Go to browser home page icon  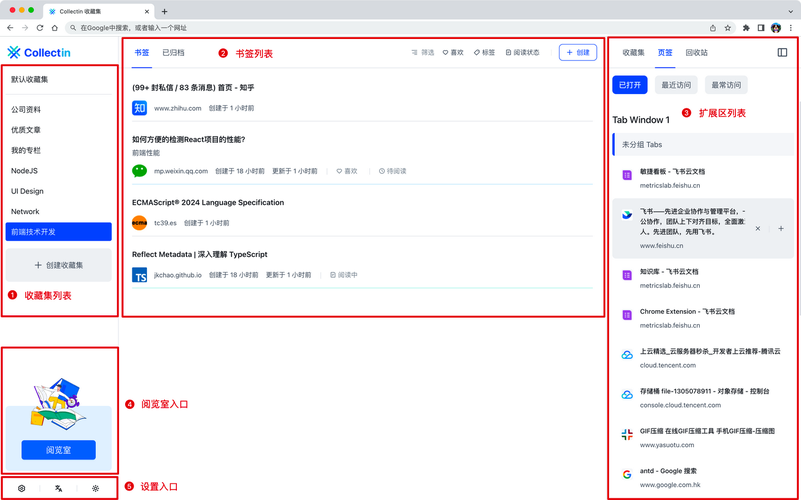click(x=54, y=28)
